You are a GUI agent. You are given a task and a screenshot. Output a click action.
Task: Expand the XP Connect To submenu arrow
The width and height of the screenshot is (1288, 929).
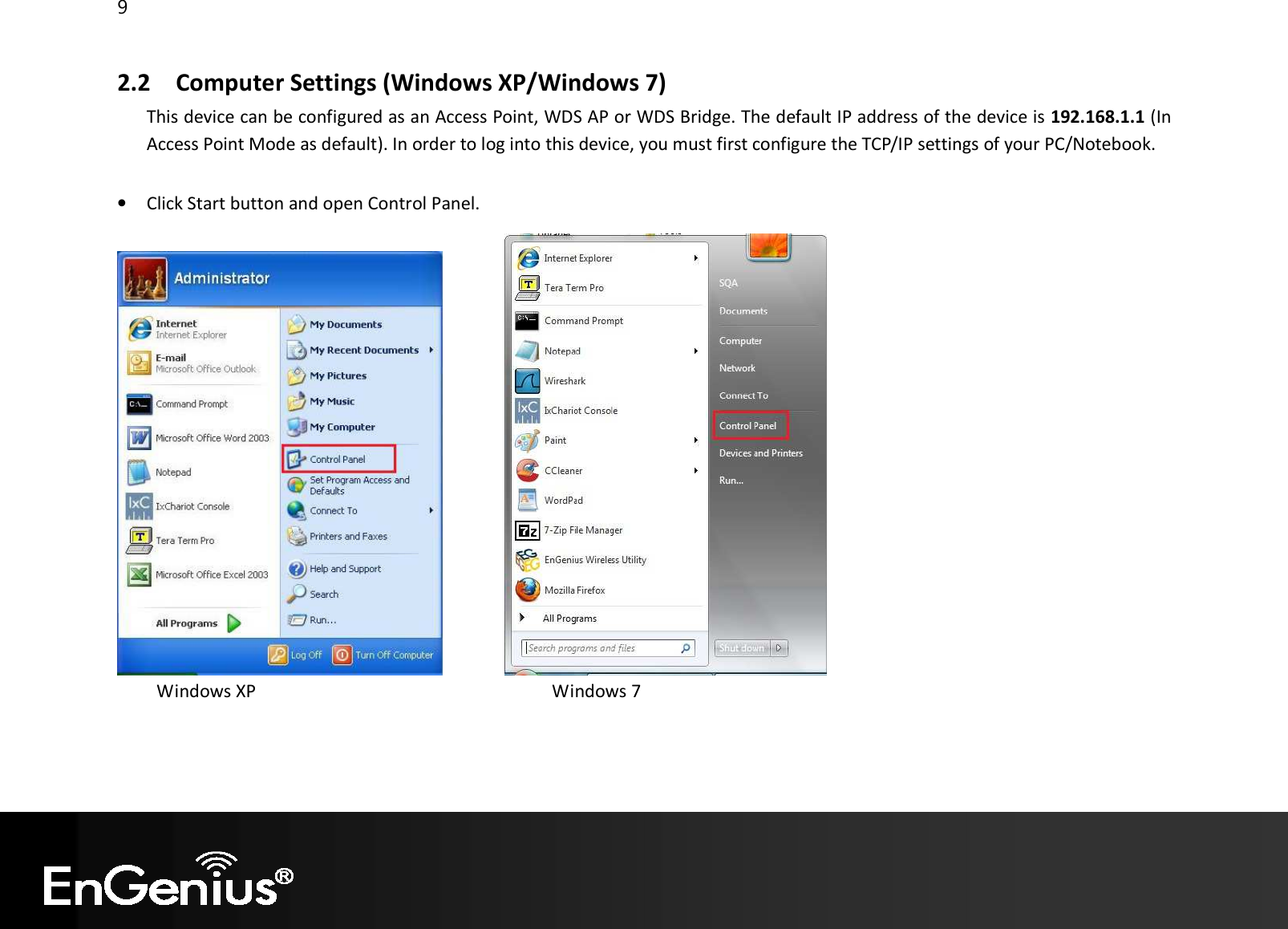click(x=431, y=510)
